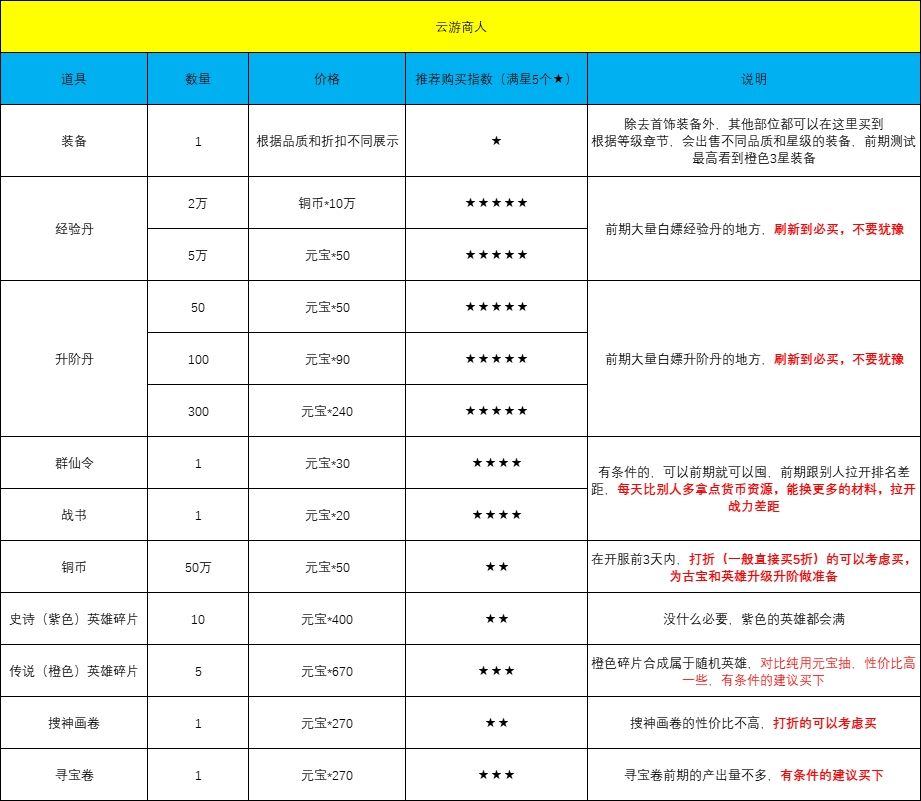Select 史诗（紫色）英雄碎片 cell

pyautogui.click(x=74, y=619)
